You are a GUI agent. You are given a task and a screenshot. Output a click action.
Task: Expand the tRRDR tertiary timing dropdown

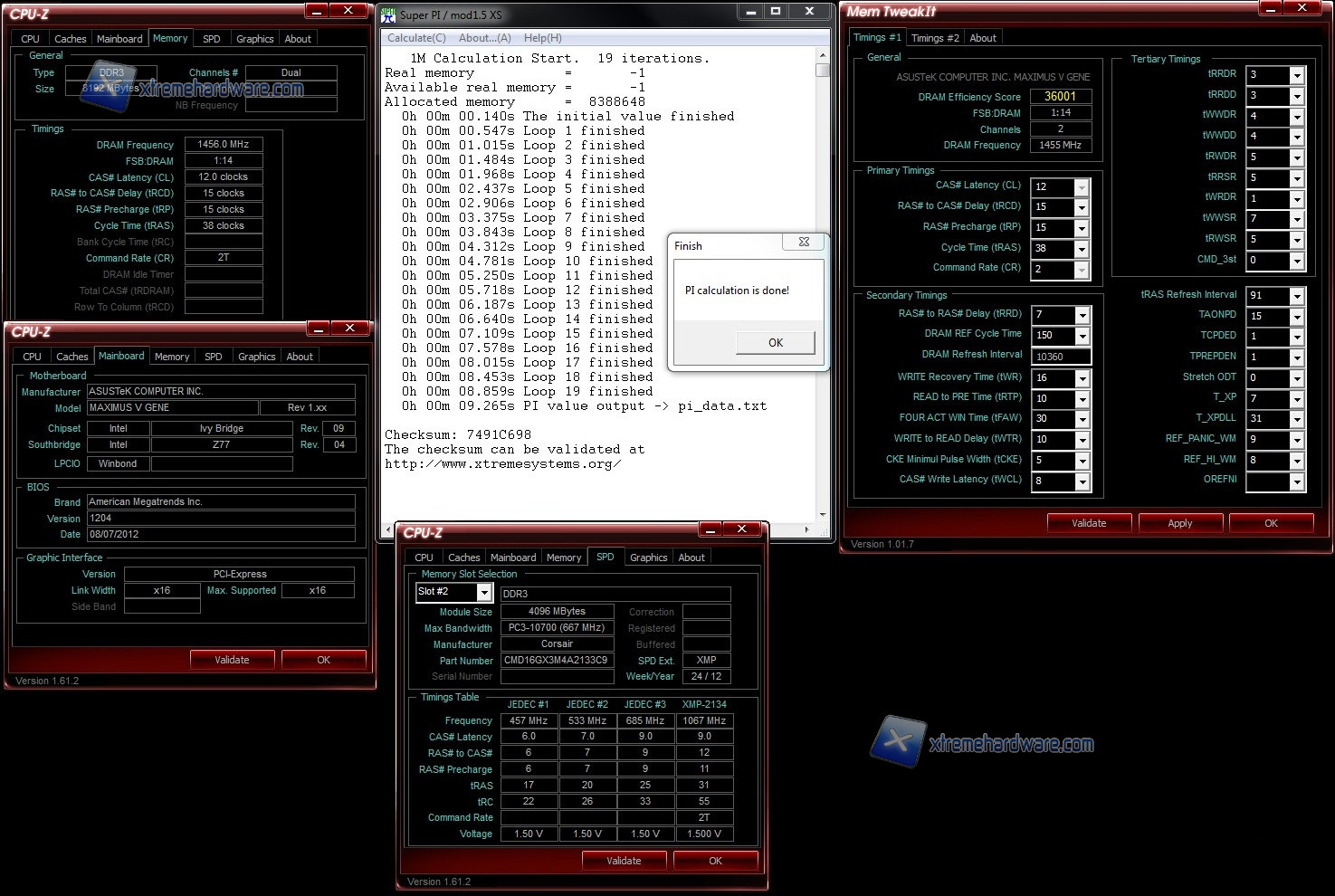pyautogui.click(x=1296, y=75)
